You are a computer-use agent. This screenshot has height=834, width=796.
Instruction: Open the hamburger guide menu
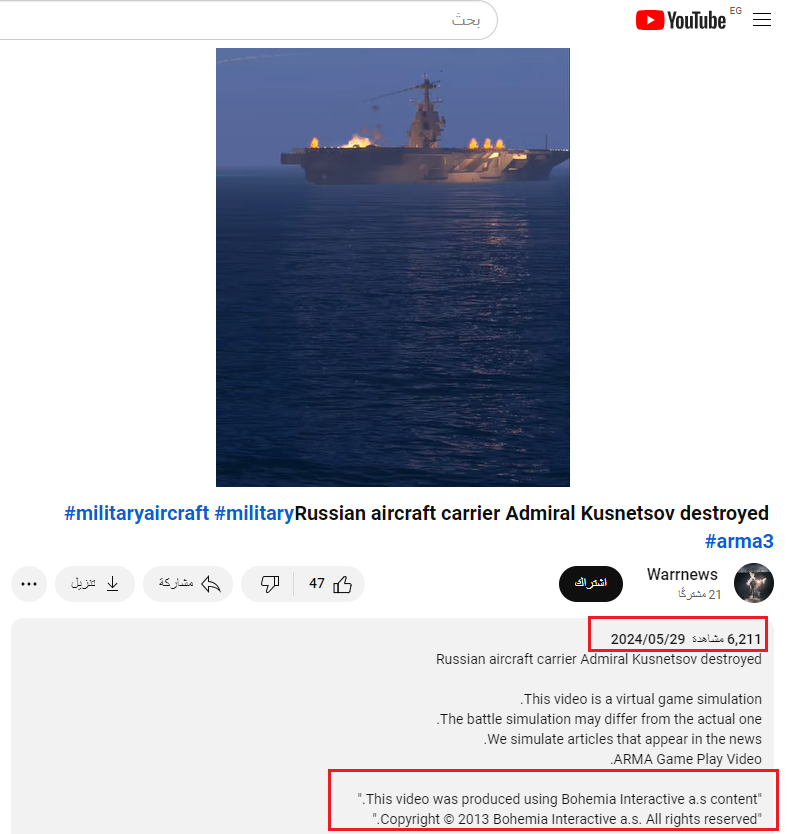click(761, 20)
